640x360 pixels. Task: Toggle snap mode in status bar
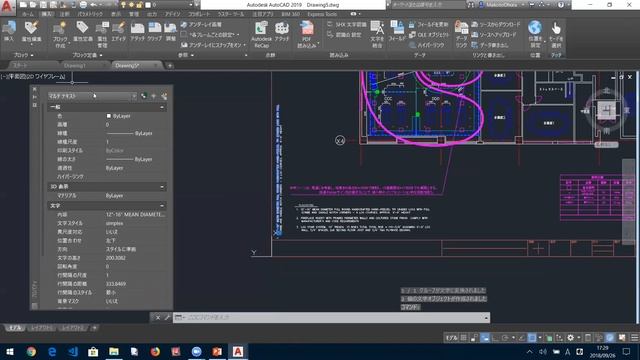click(474, 338)
